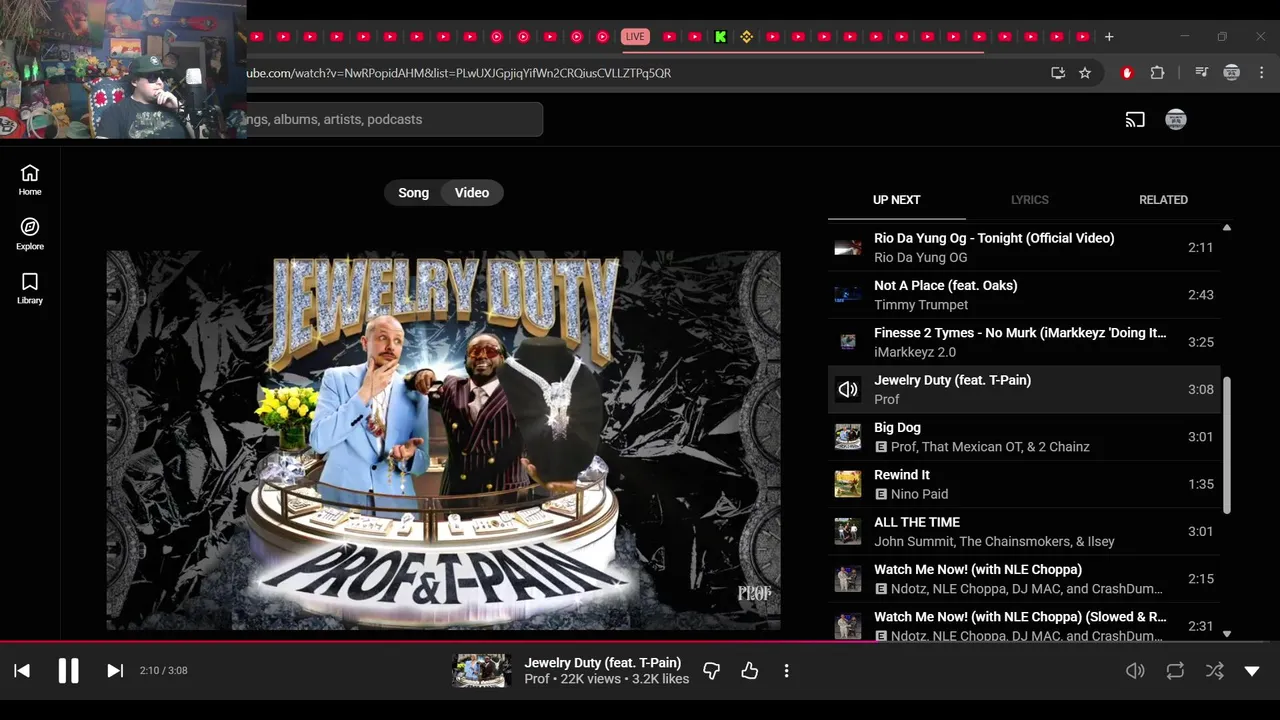Open account avatar menu

(1176, 120)
